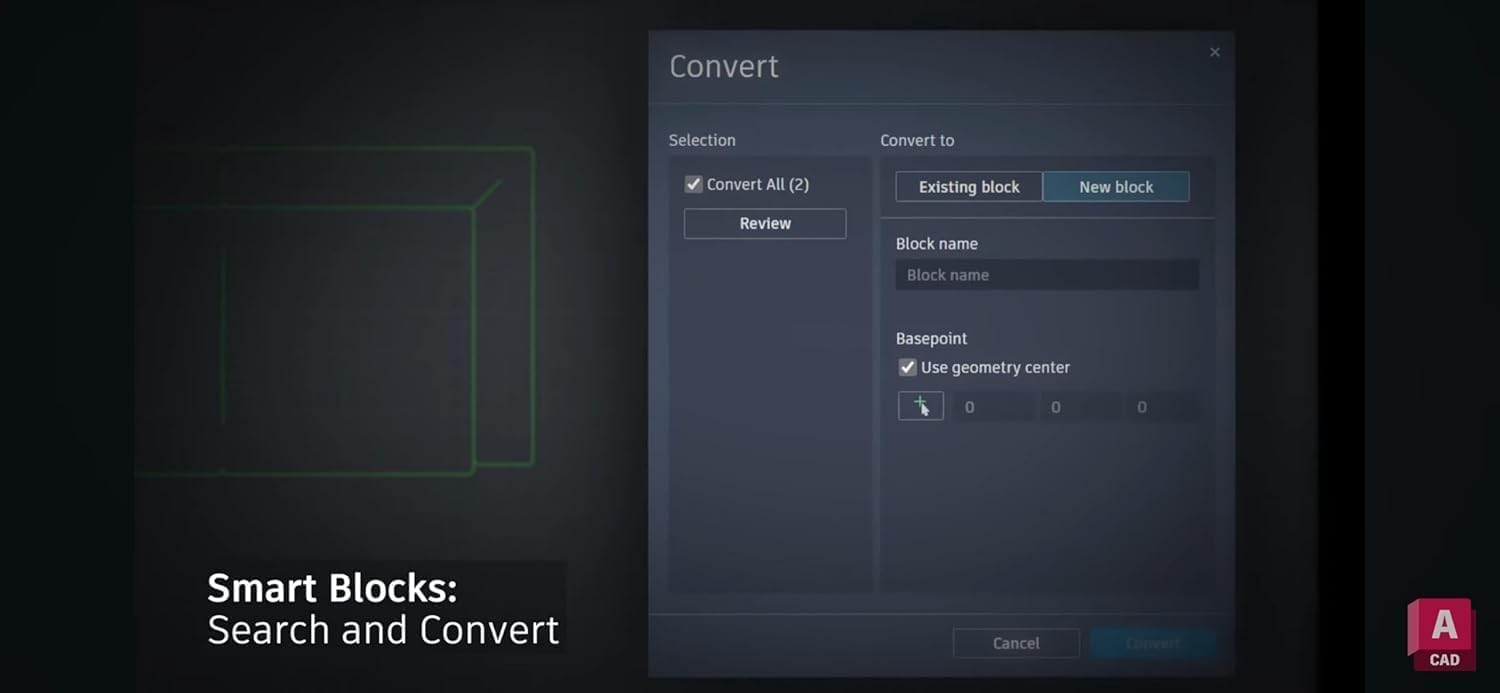Toggle the Convert All (2) checkbox
The height and width of the screenshot is (693, 1500).
[693, 184]
